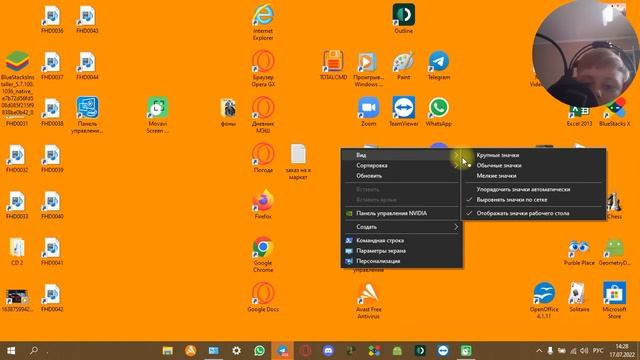Select the Google Docs desktop shortcut
This screenshot has width=640, height=360.
pyautogui.click(x=263, y=298)
